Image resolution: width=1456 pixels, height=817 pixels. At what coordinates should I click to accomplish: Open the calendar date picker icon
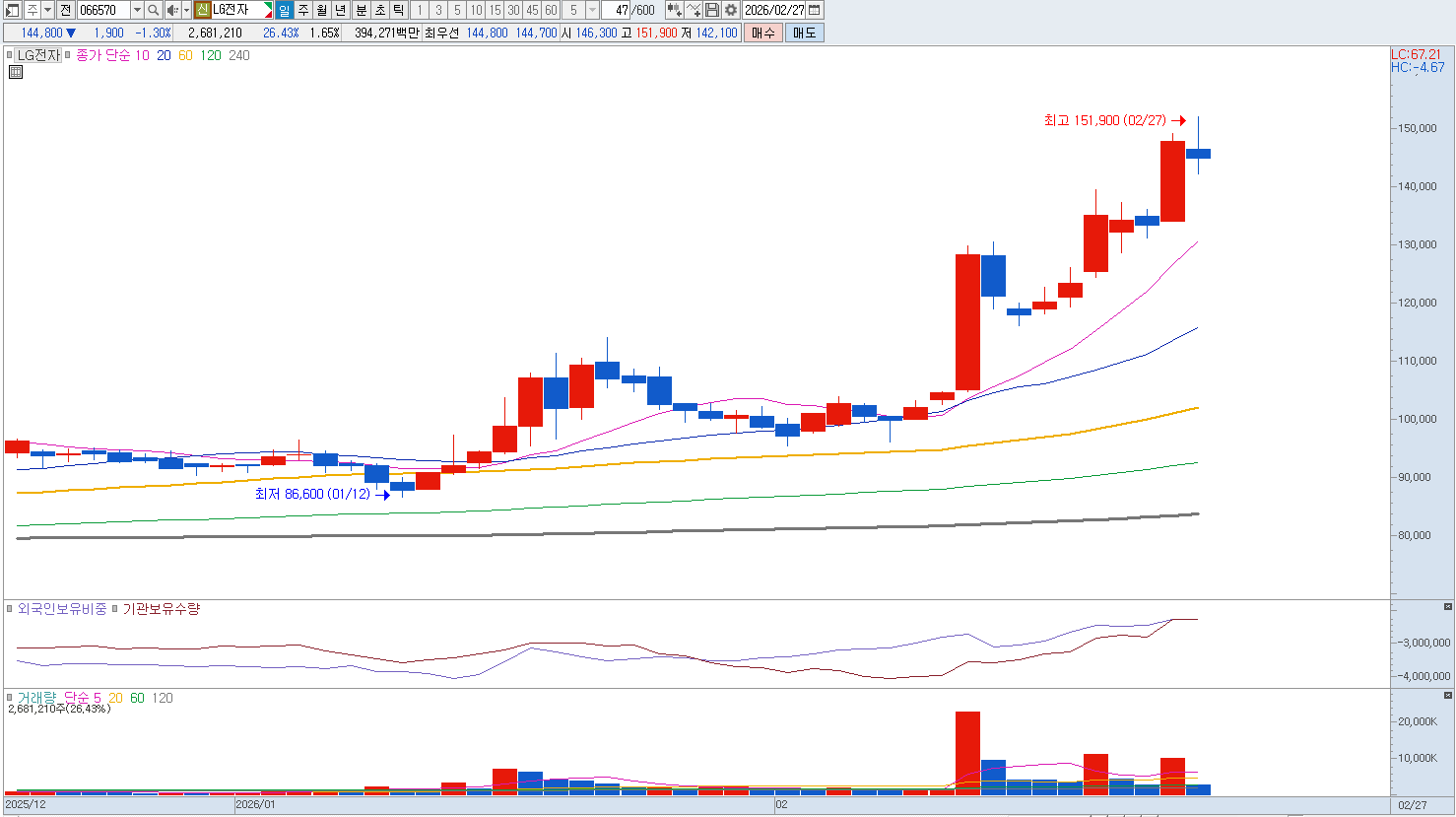tap(815, 10)
